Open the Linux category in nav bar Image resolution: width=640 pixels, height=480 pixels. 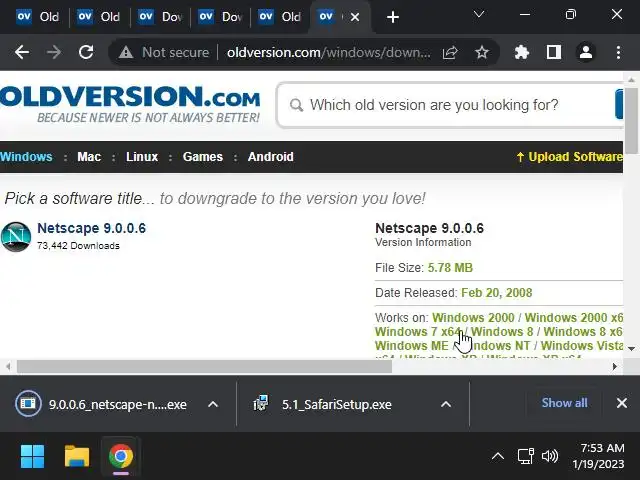pos(142,157)
